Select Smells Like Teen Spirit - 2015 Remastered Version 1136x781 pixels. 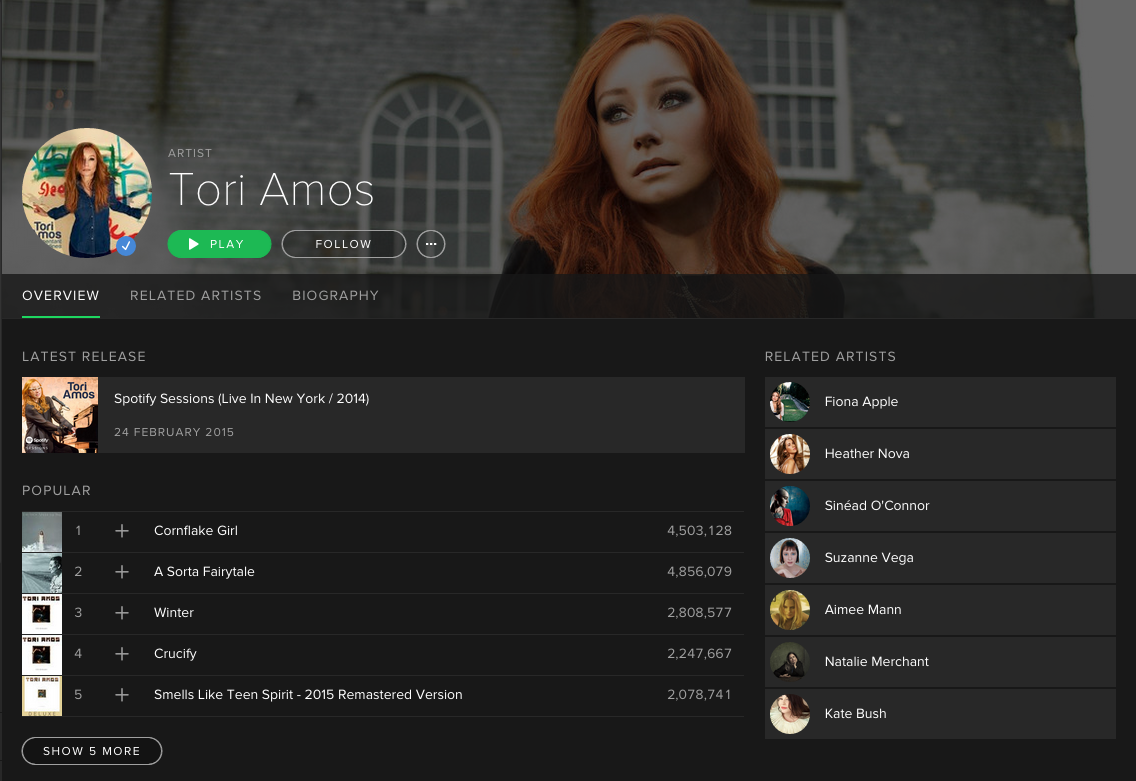pyautogui.click(x=308, y=694)
